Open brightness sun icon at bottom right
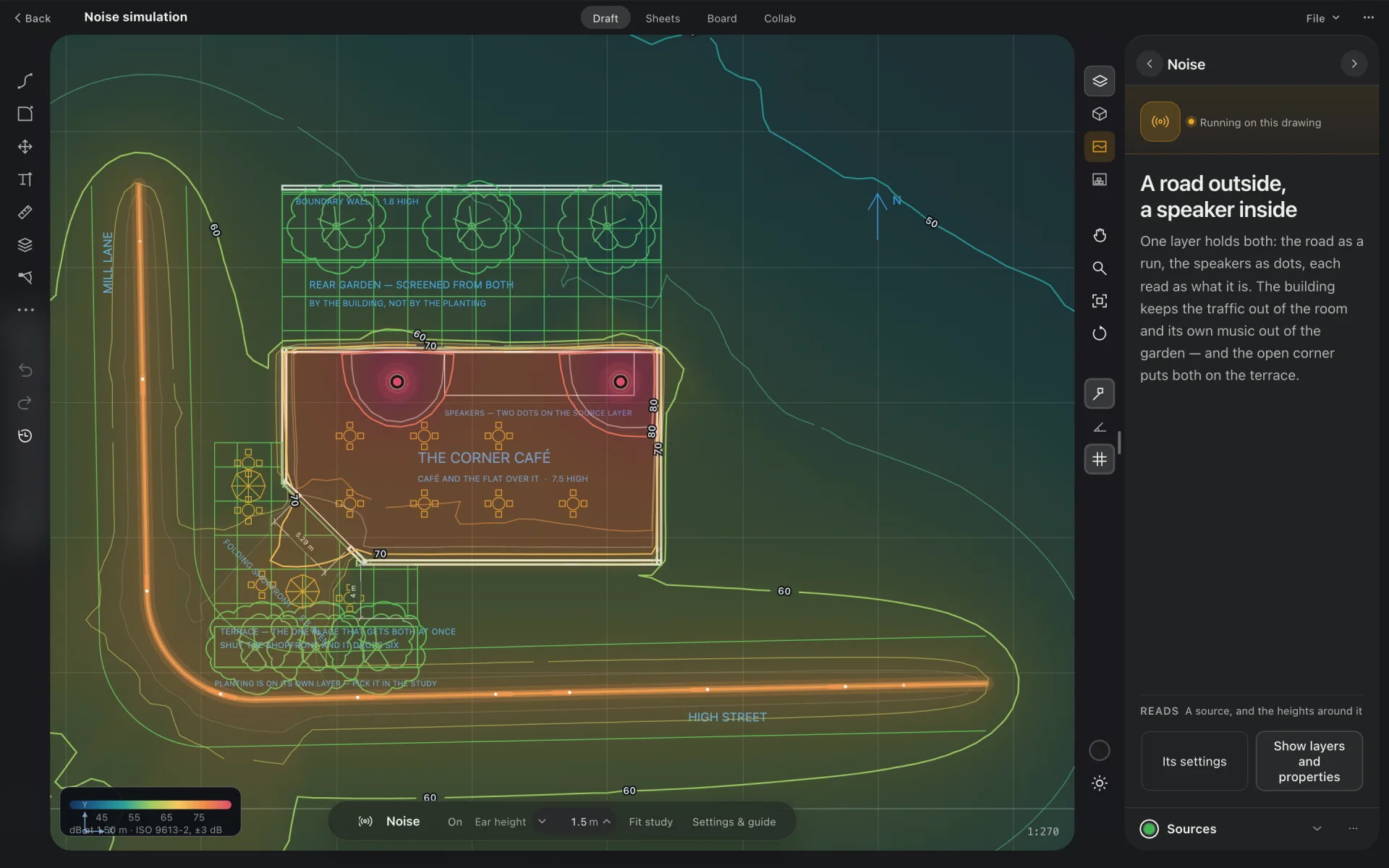The width and height of the screenshot is (1389, 868). click(x=1100, y=783)
